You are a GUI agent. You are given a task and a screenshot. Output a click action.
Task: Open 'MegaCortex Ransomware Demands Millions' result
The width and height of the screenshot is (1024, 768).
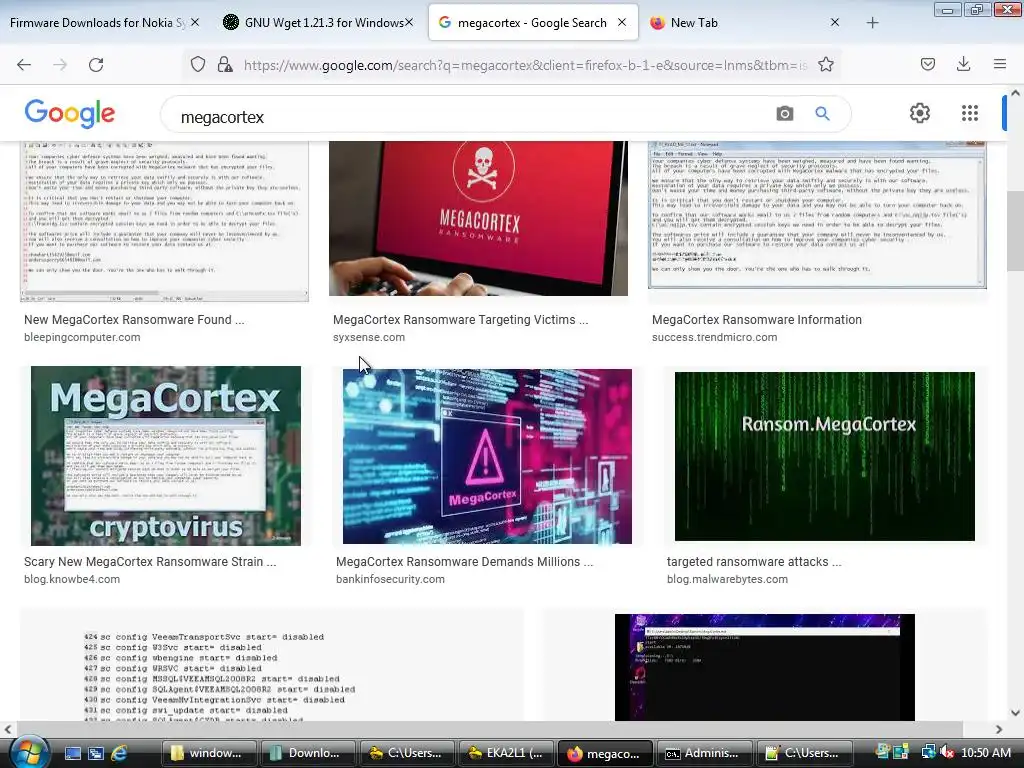point(464,562)
